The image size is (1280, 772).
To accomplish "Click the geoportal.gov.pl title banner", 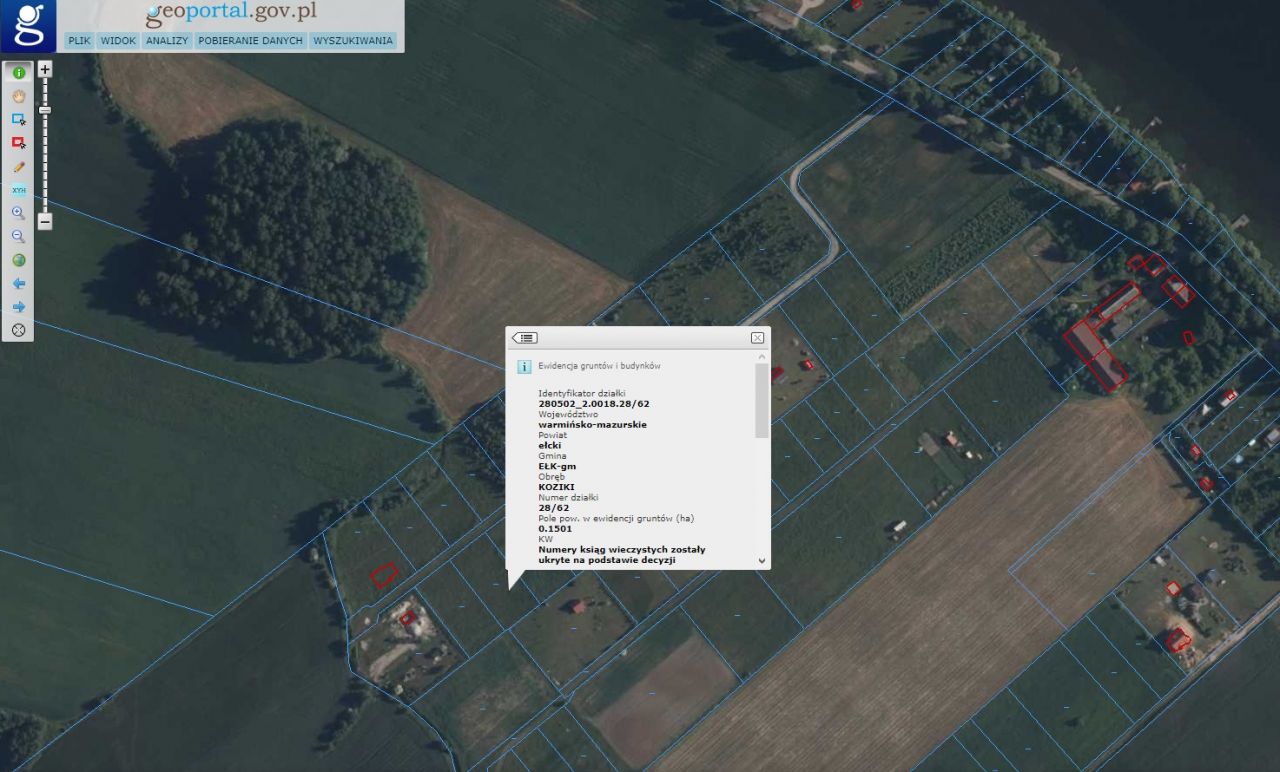I will click(231, 14).
